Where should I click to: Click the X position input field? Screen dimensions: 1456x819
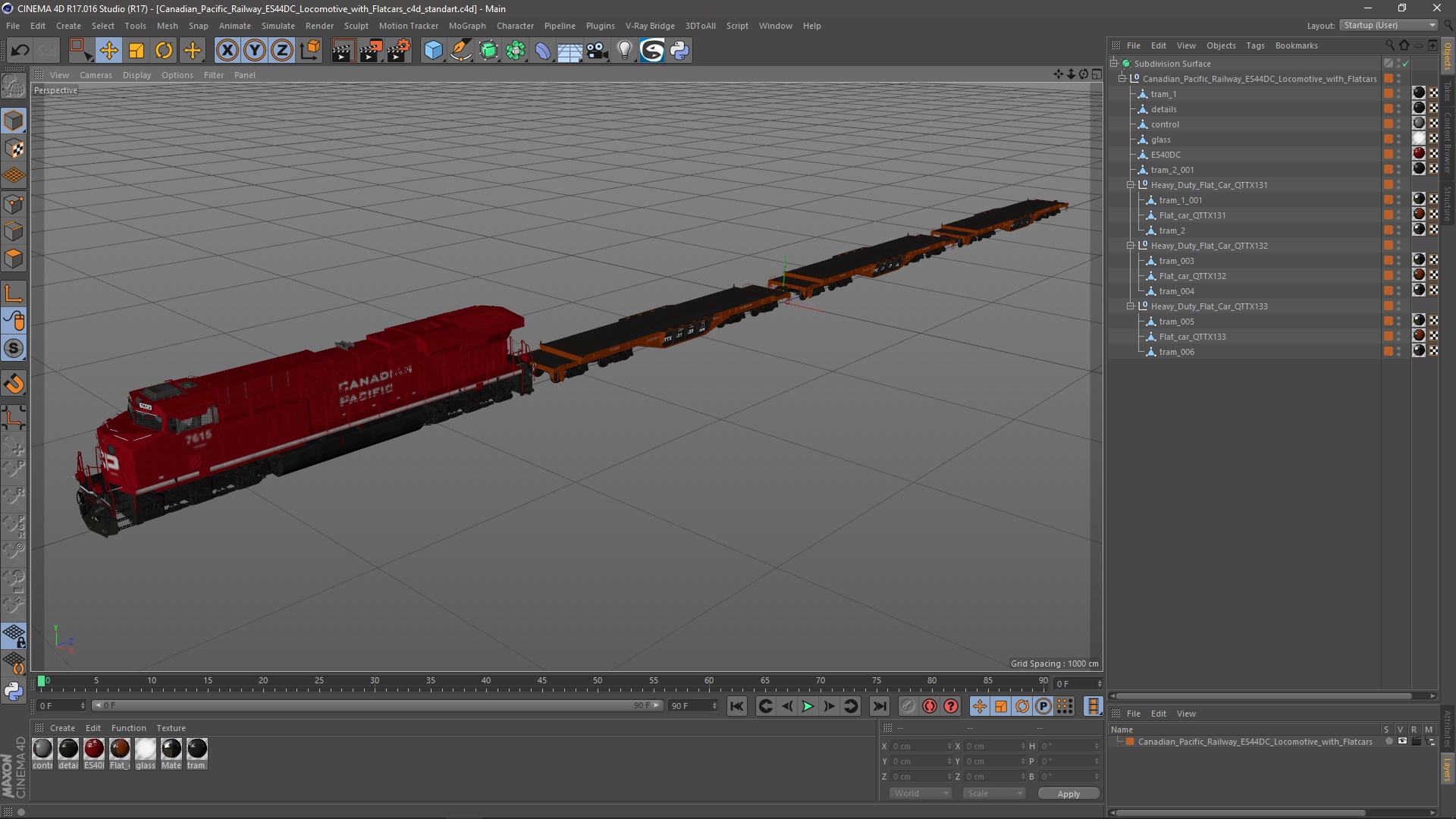tap(921, 746)
